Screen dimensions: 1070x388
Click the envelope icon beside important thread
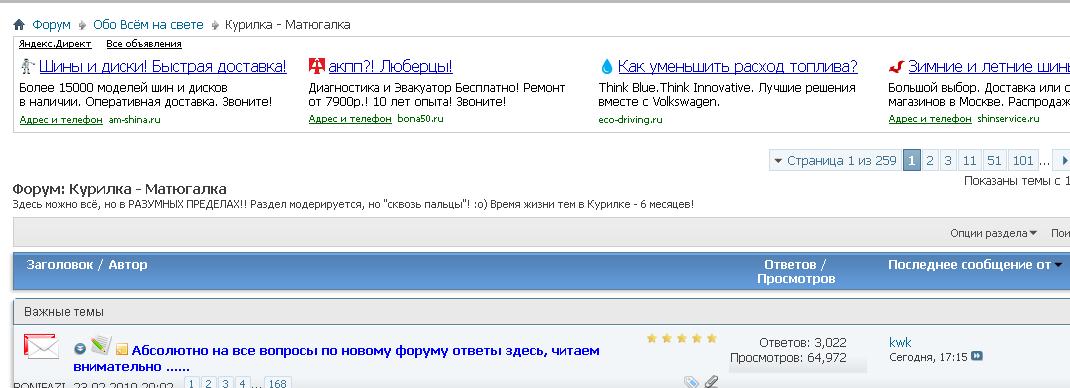tap(42, 346)
